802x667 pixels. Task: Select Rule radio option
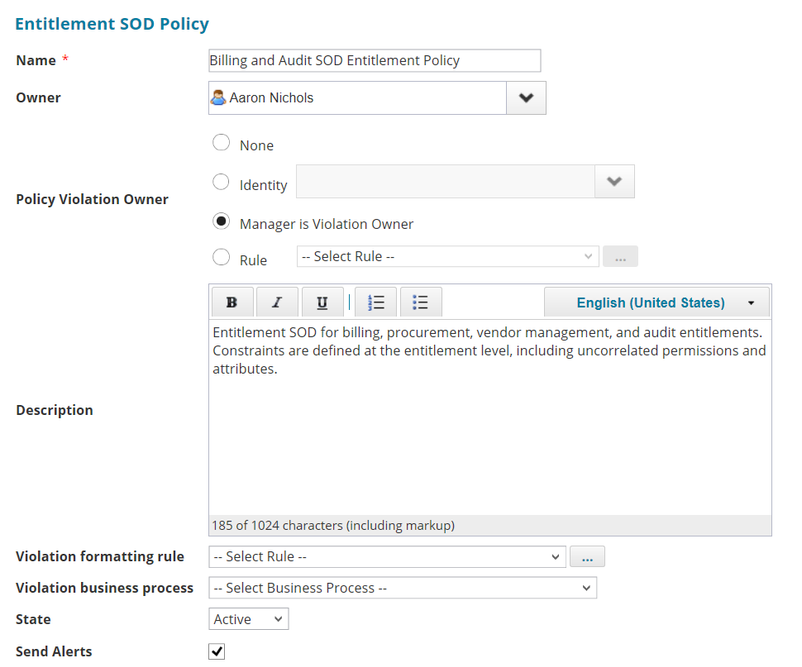click(221, 257)
